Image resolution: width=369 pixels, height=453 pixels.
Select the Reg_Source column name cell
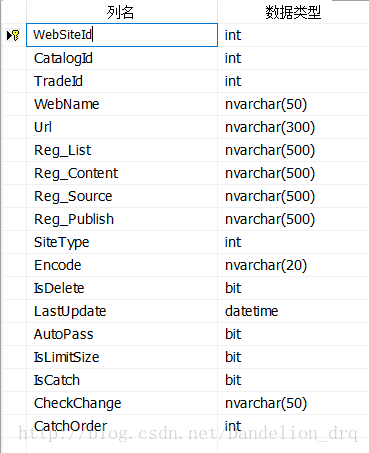(122, 196)
